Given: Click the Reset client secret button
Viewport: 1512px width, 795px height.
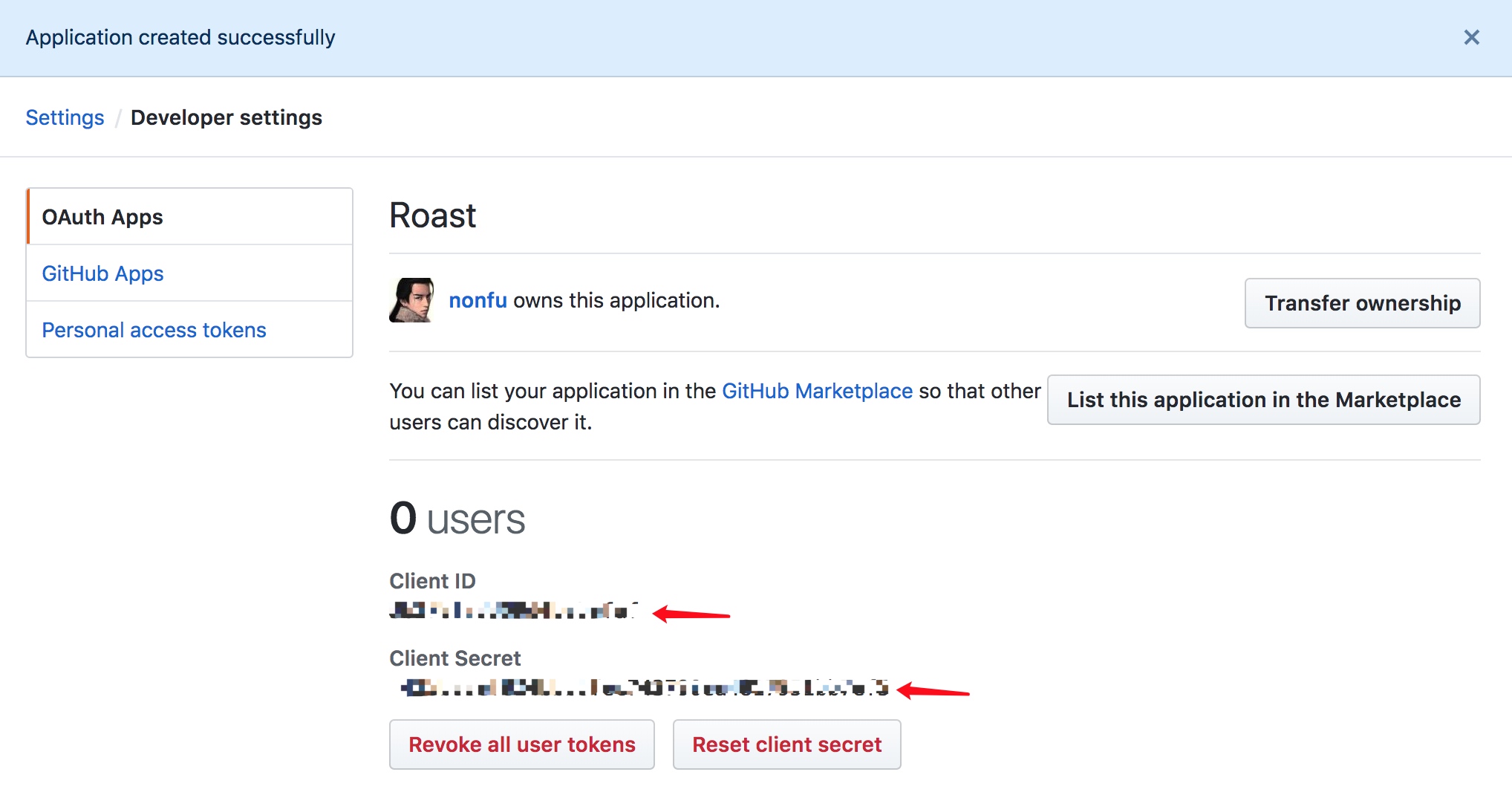Looking at the screenshot, I should pyautogui.click(x=786, y=744).
